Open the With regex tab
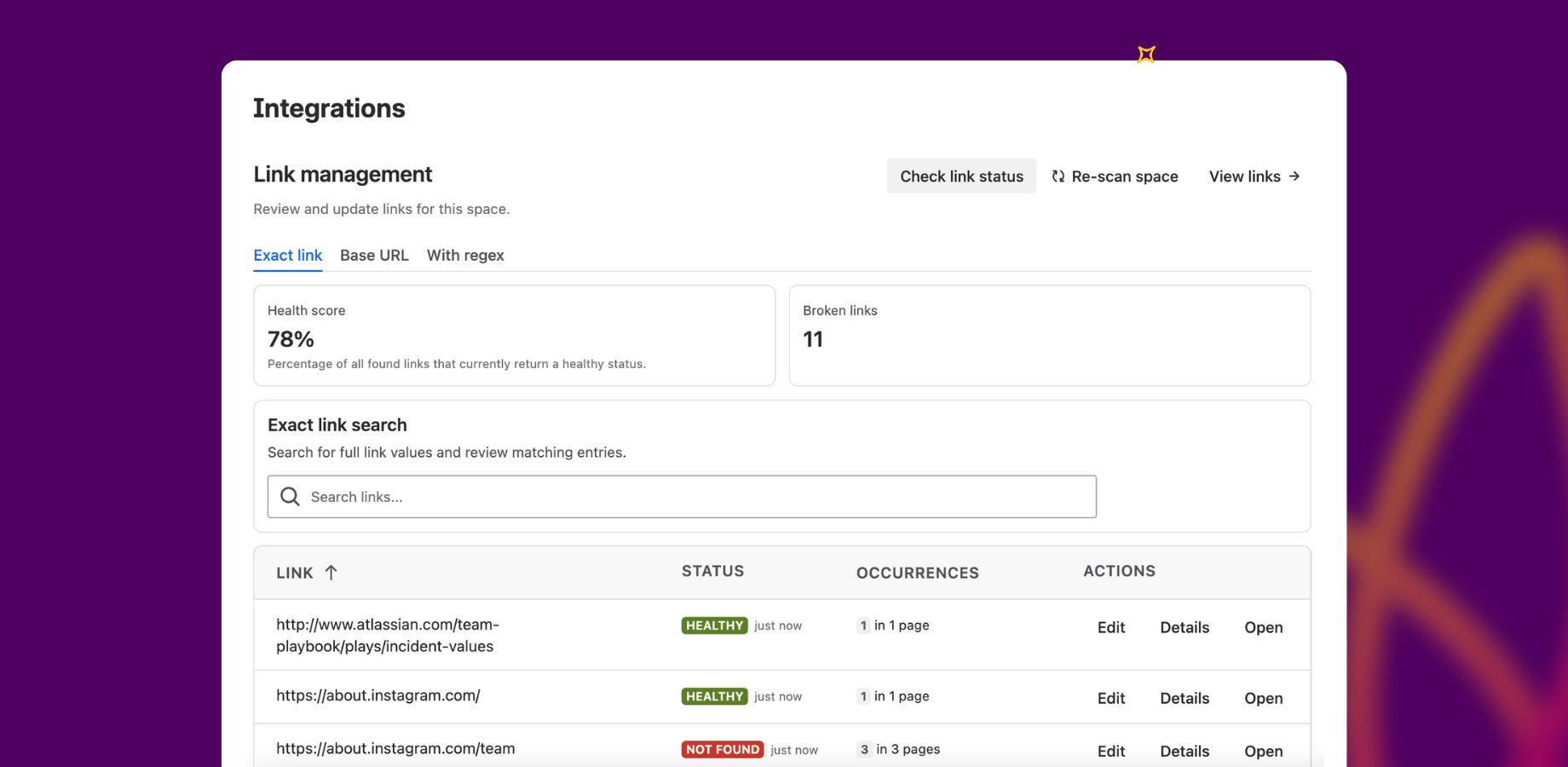Viewport: 1568px width, 767px height. [x=465, y=255]
